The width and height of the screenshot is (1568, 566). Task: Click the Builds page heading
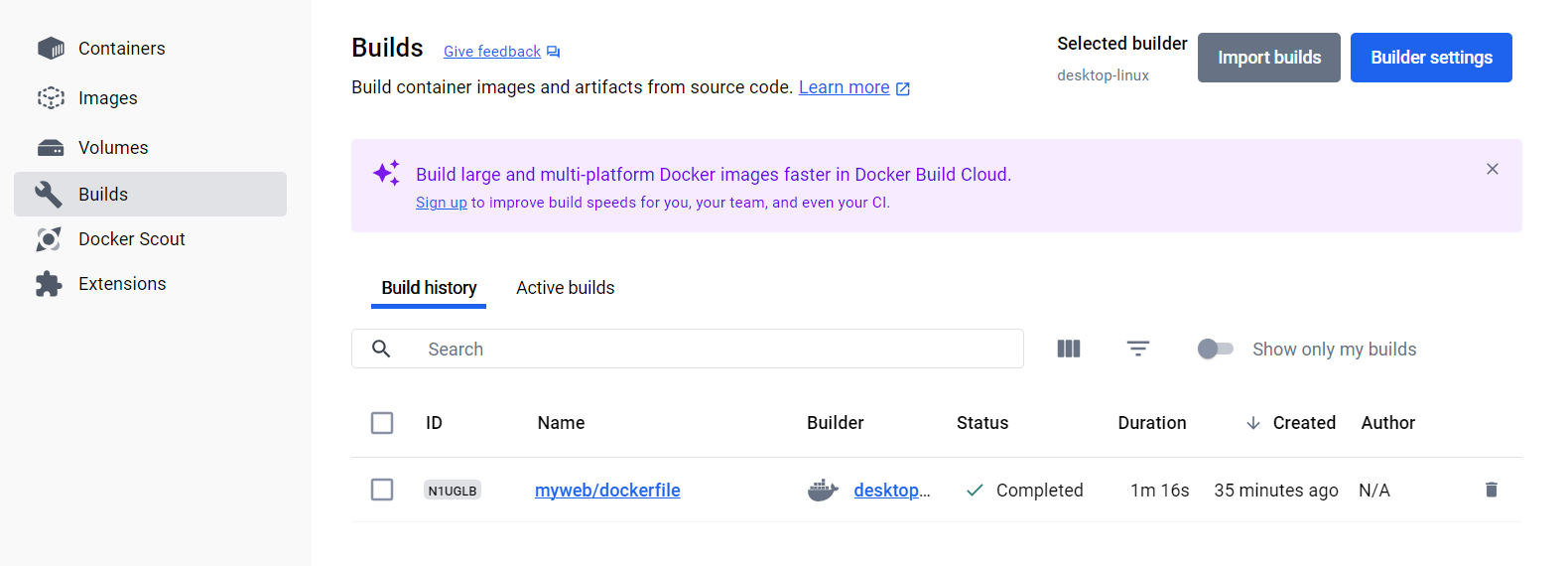387,48
